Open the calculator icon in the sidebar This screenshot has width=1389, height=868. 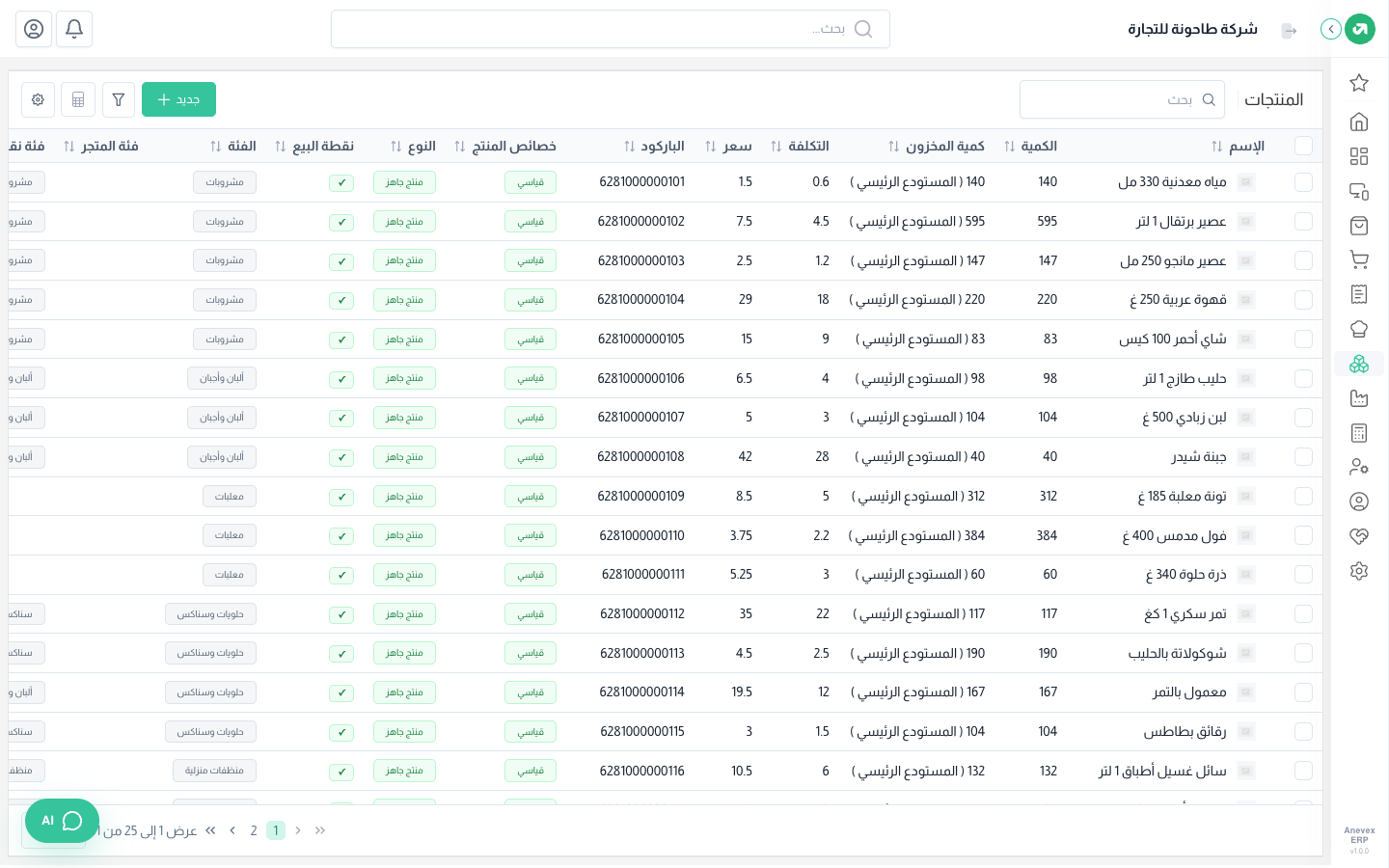pyautogui.click(x=1359, y=433)
